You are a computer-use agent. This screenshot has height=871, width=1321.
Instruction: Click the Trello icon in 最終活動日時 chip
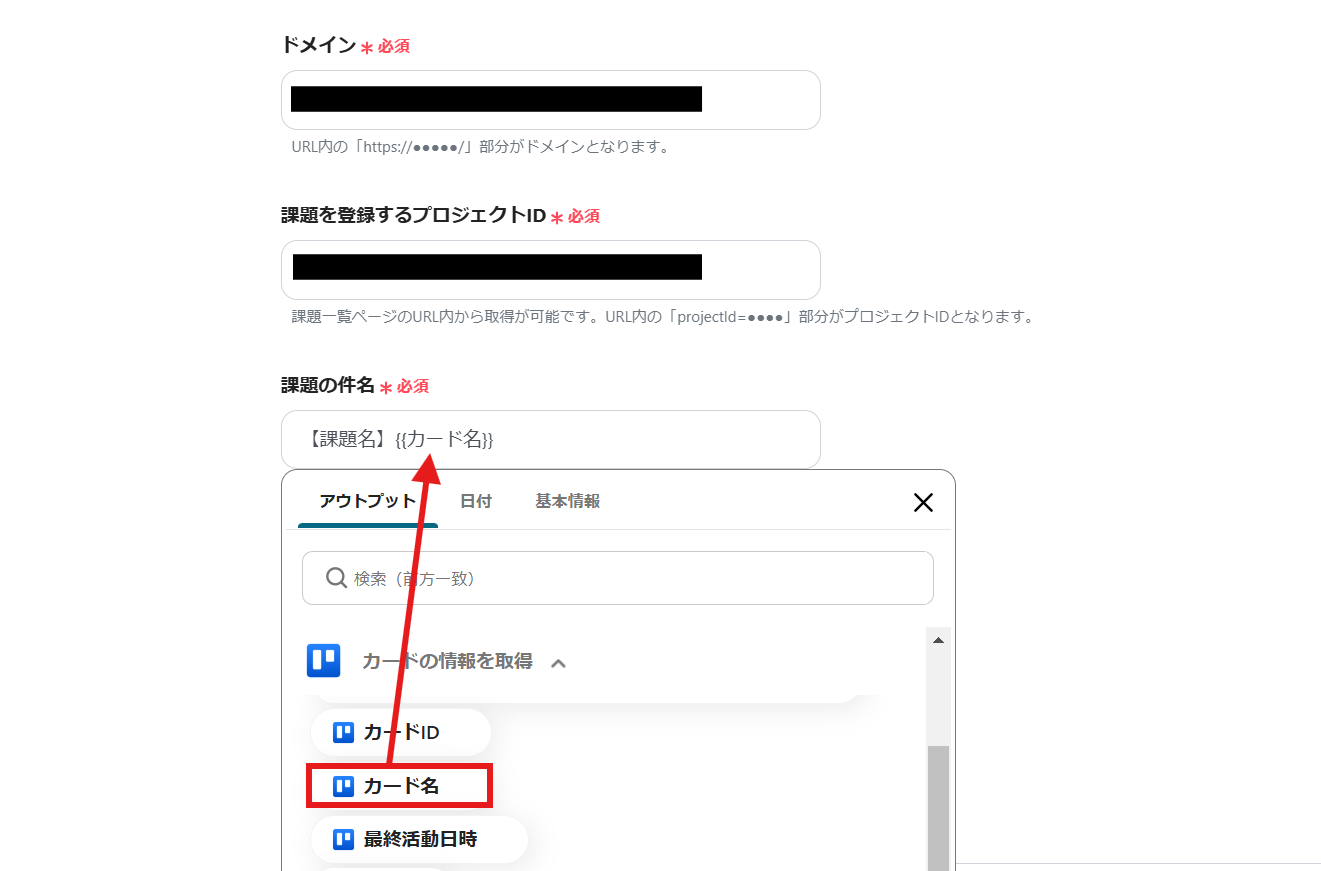coord(344,839)
